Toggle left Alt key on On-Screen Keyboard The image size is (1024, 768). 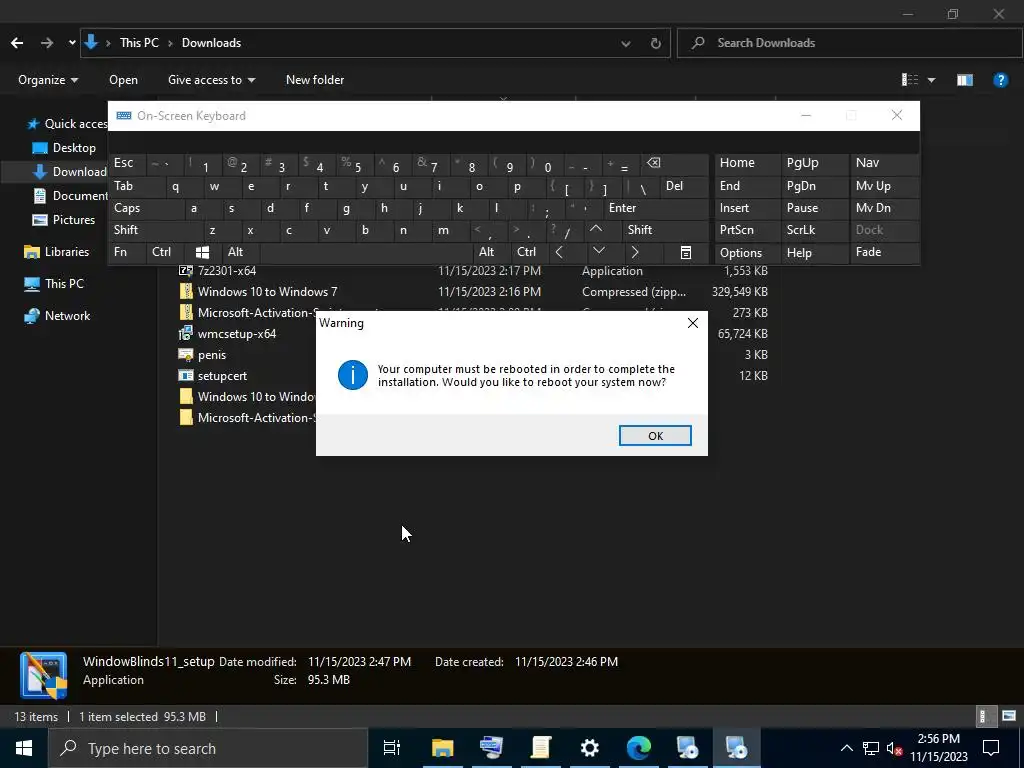(241, 252)
